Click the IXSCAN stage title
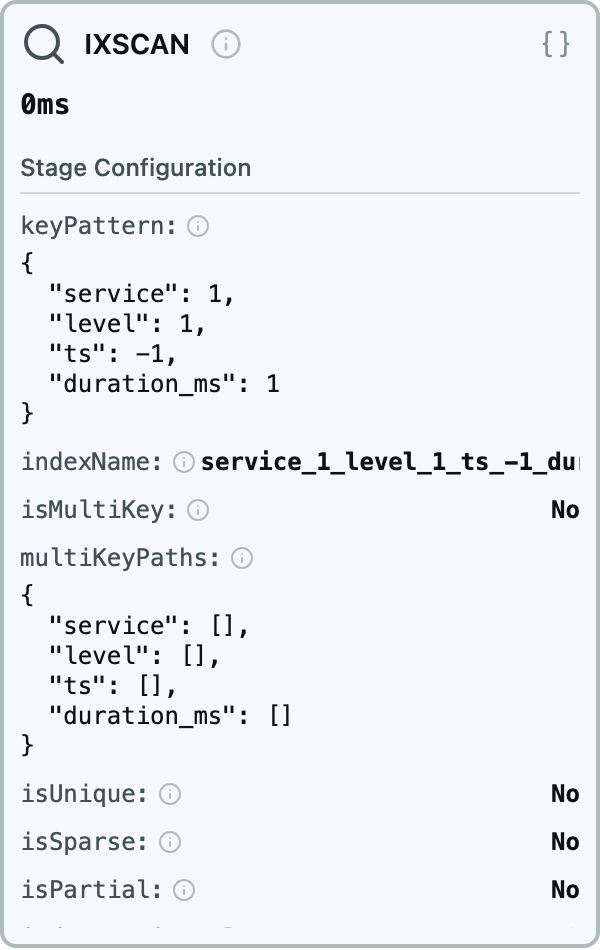The width and height of the screenshot is (600, 950). tap(137, 44)
